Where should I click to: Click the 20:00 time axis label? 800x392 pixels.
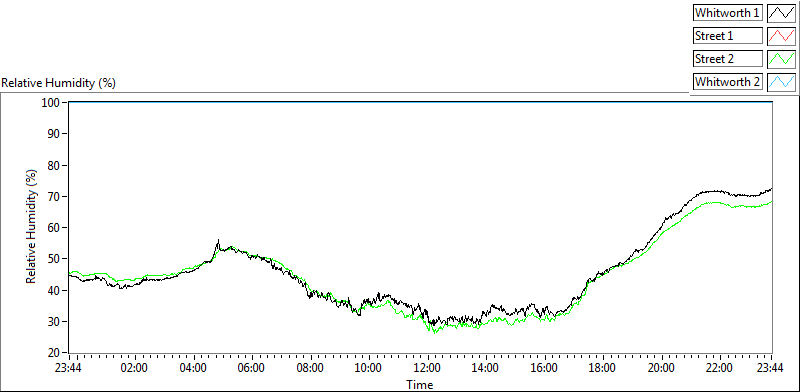pyautogui.click(x=662, y=368)
